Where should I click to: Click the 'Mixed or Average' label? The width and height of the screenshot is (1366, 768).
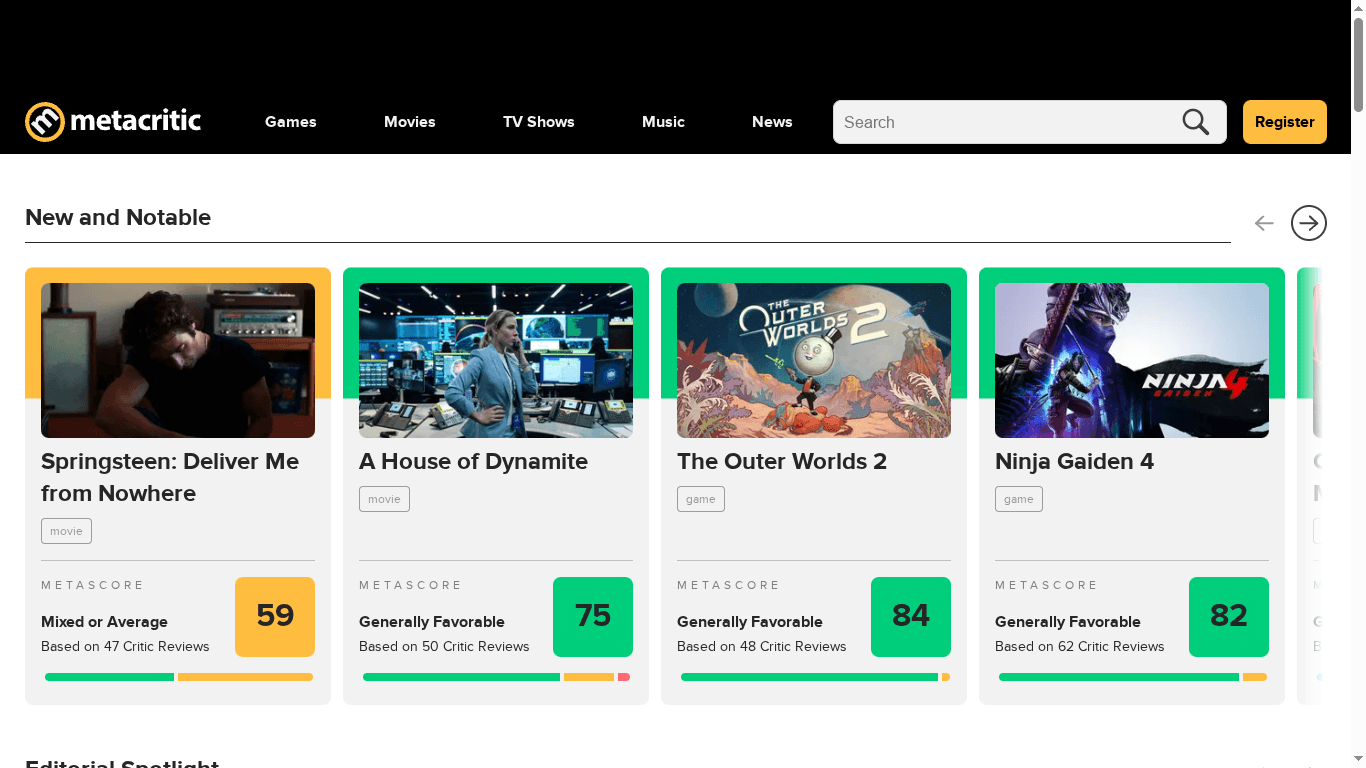pyautogui.click(x=104, y=622)
